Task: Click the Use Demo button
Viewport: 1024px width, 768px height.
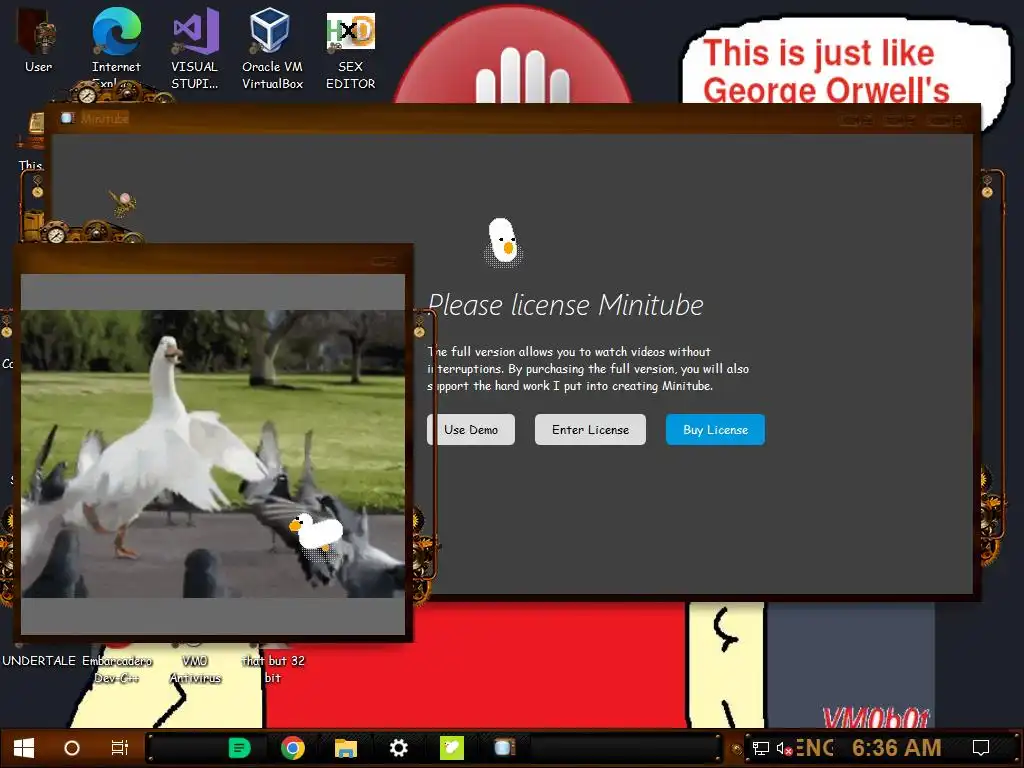Action: pyautogui.click(x=471, y=430)
